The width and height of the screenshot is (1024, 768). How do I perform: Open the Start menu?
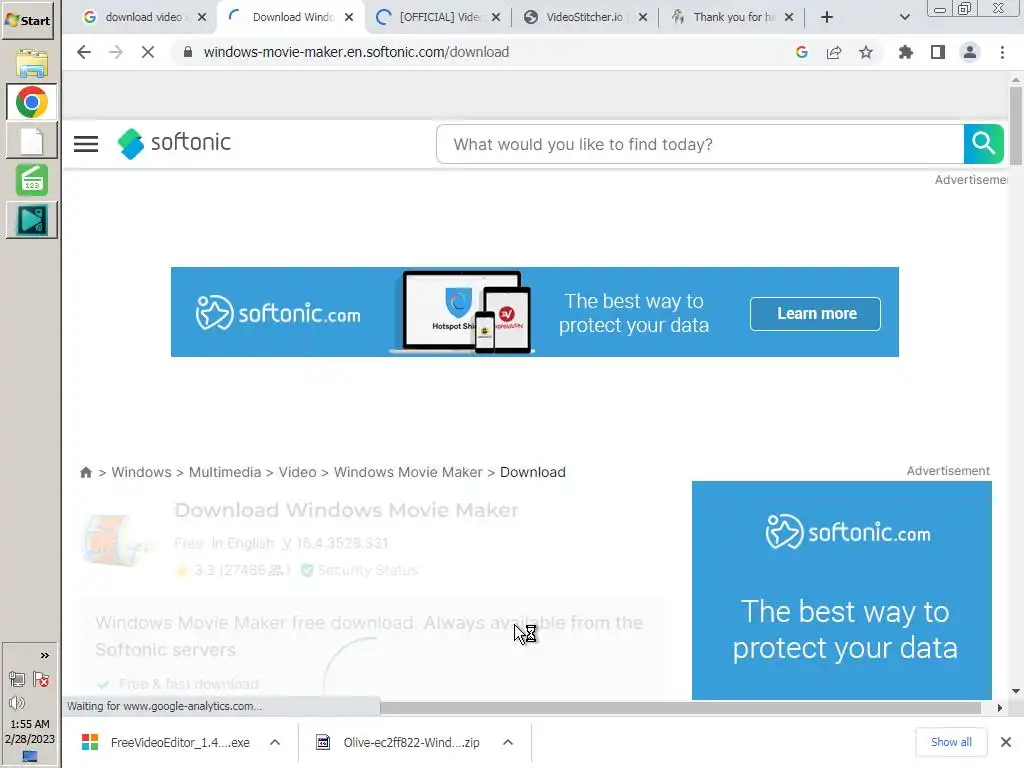coord(27,20)
